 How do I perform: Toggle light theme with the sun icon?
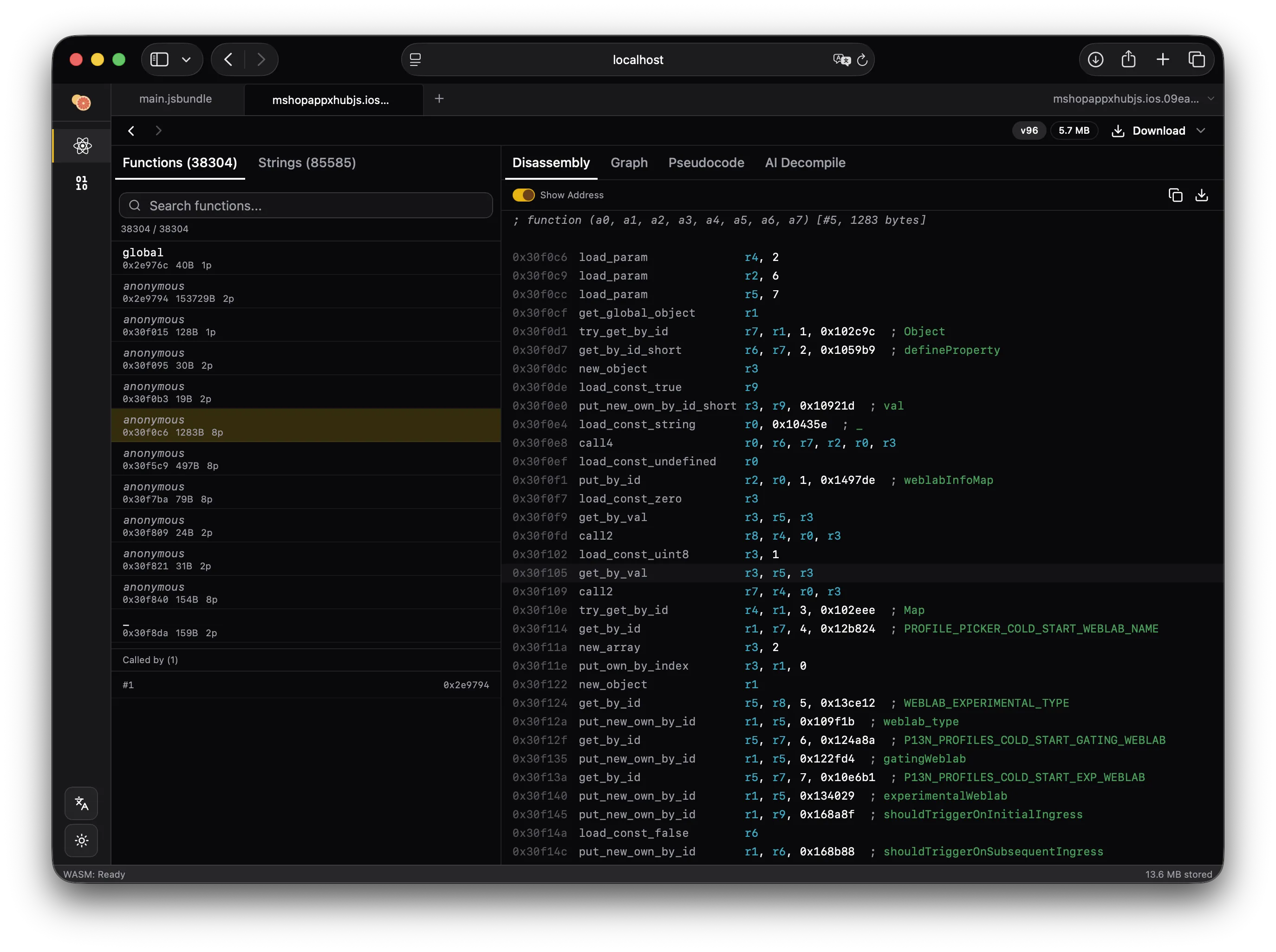tap(81, 841)
